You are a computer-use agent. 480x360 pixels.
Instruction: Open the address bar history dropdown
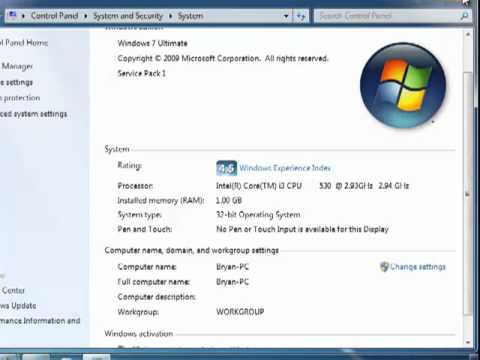[286, 16]
